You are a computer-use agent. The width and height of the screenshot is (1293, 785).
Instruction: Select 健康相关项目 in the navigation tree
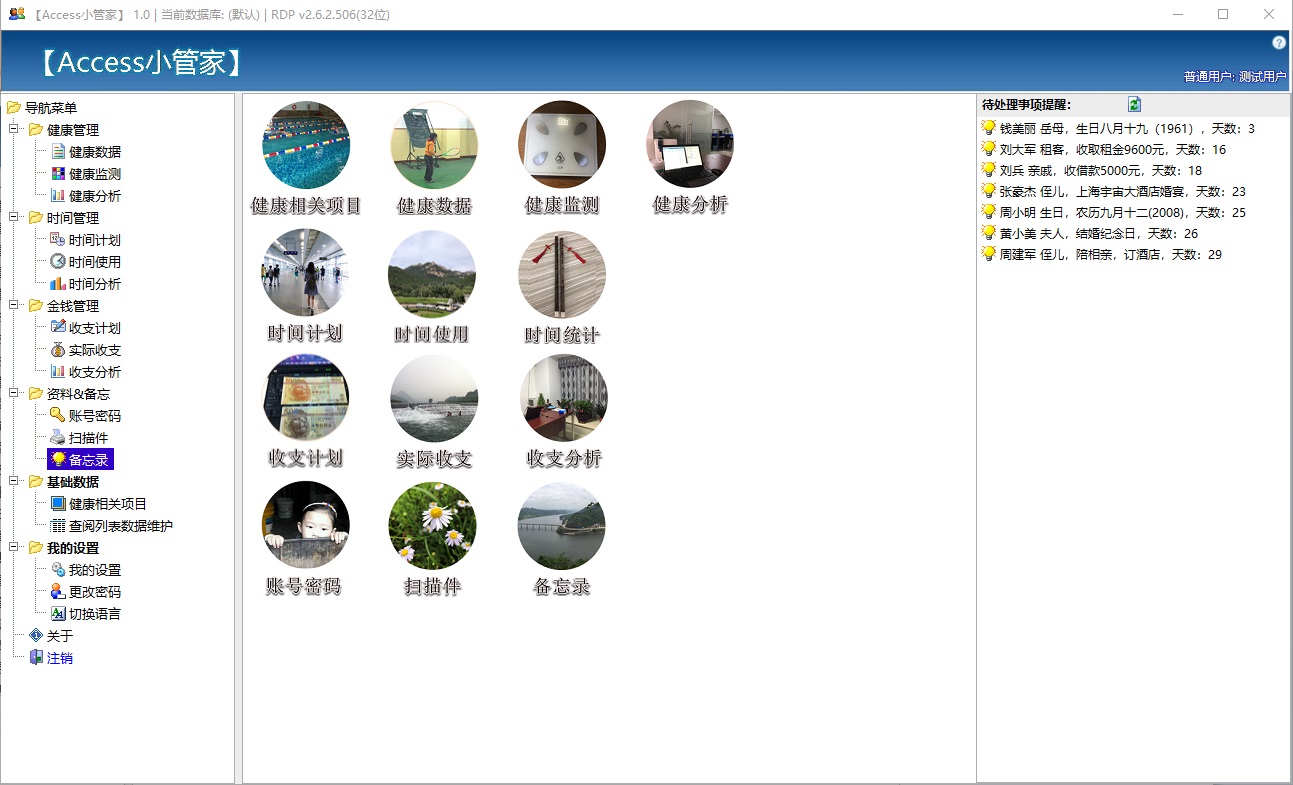click(x=108, y=504)
